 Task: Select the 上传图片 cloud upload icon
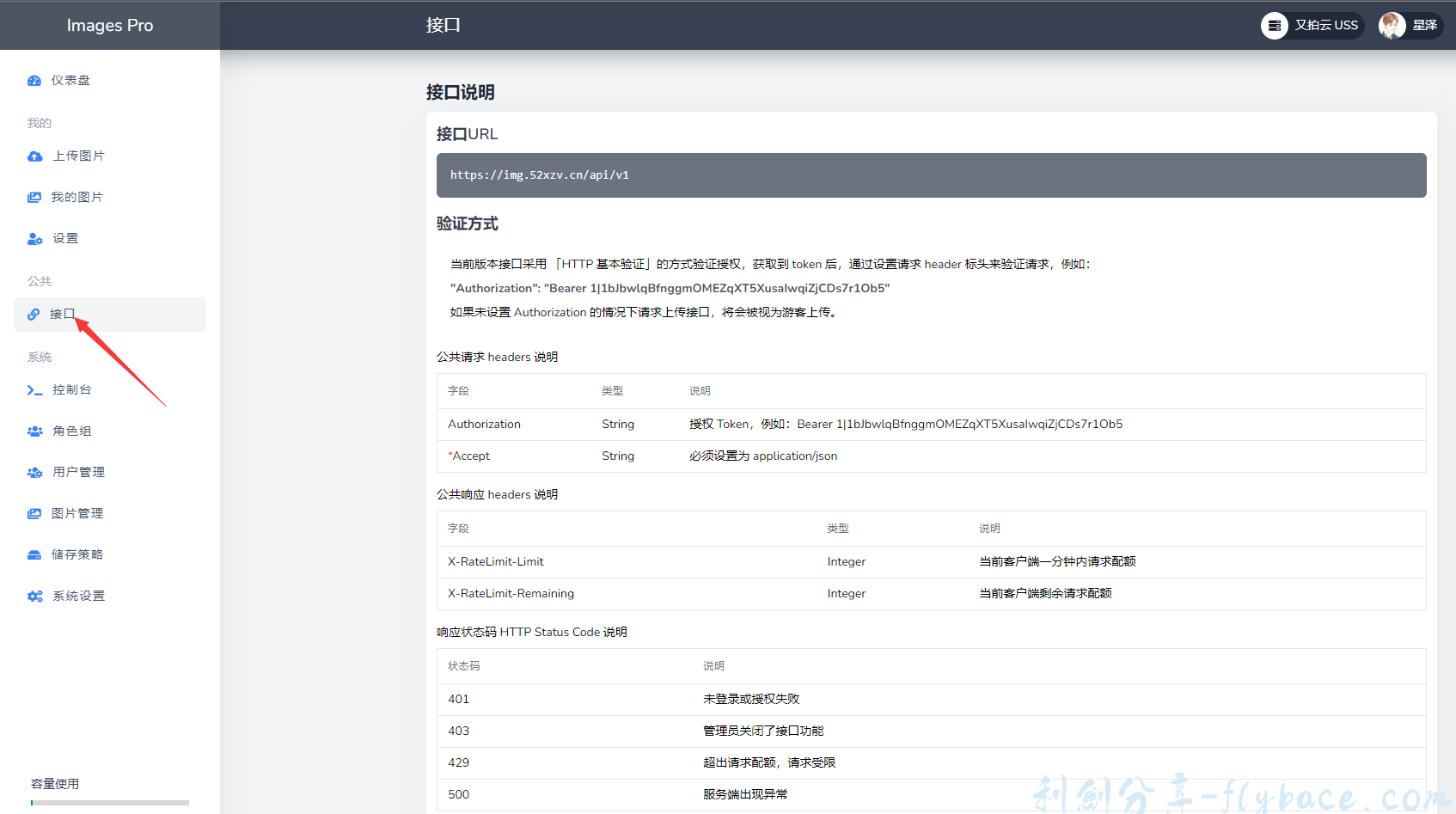tap(34, 156)
